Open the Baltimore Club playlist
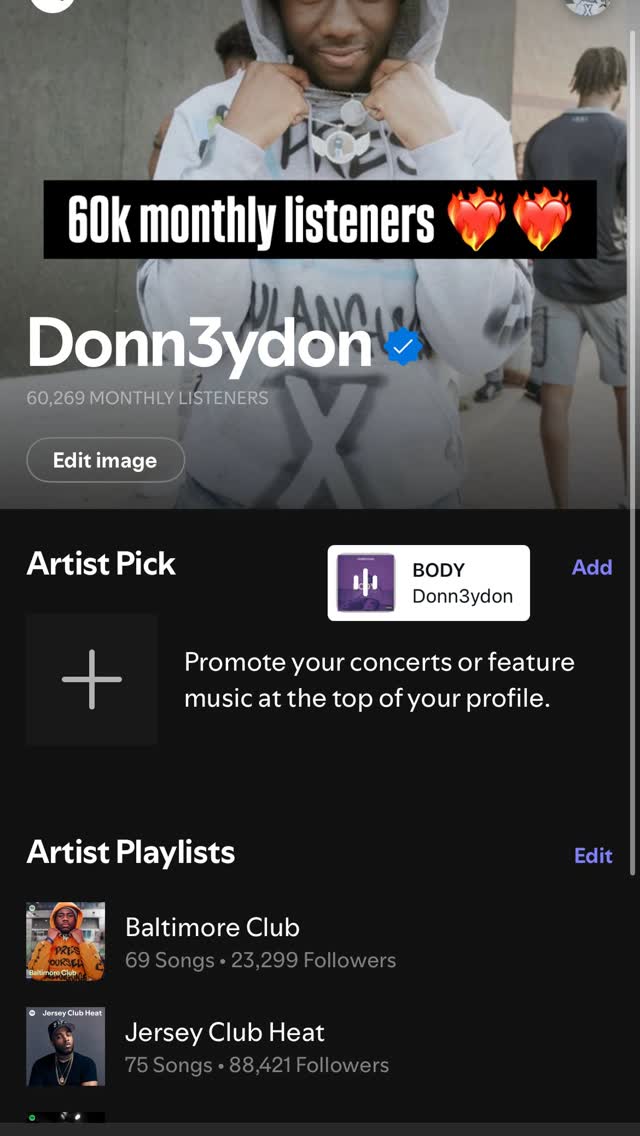Screen dimensions: 640x1136 tap(320, 942)
